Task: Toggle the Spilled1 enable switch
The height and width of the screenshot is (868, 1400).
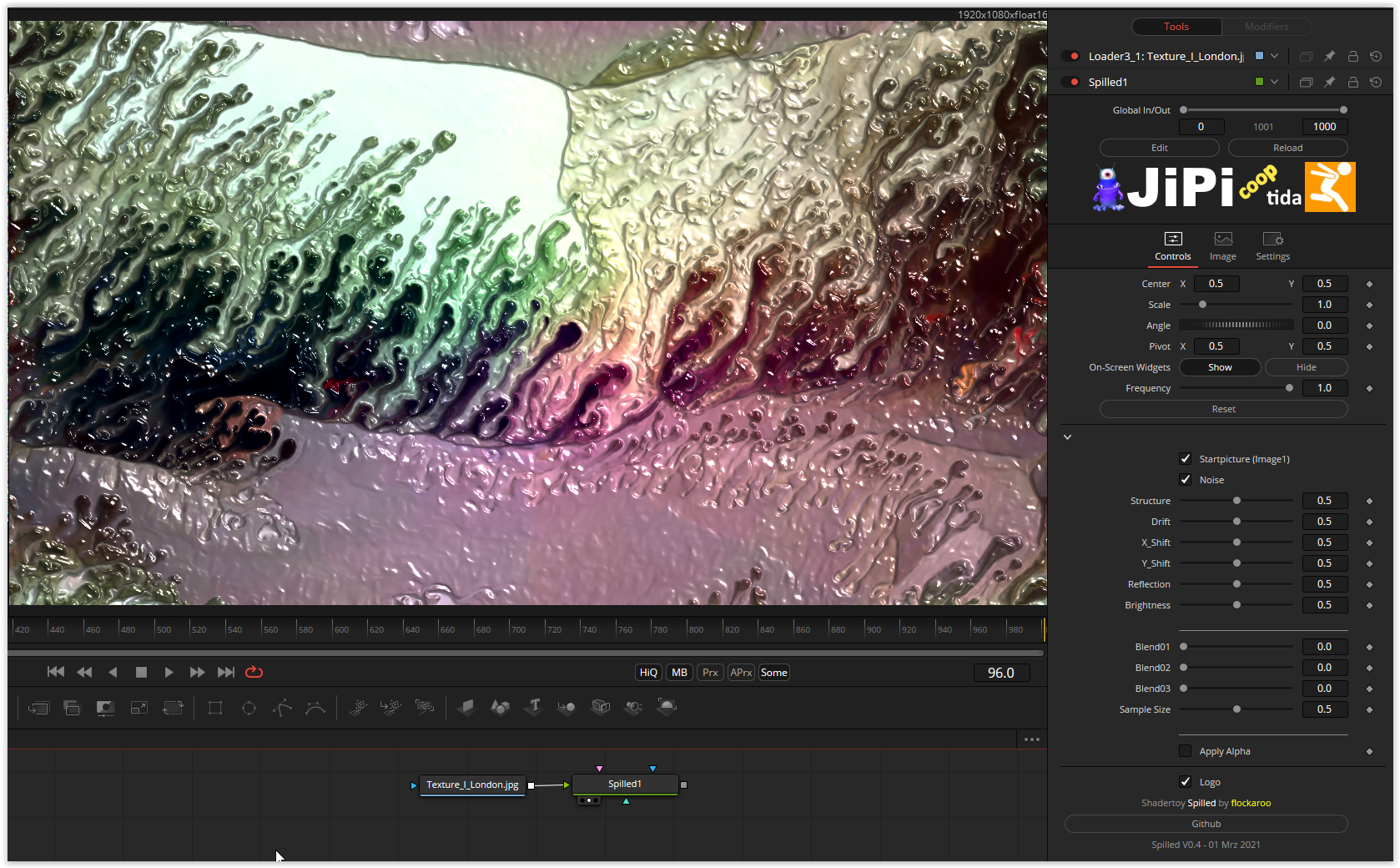Action: (1070, 82)
